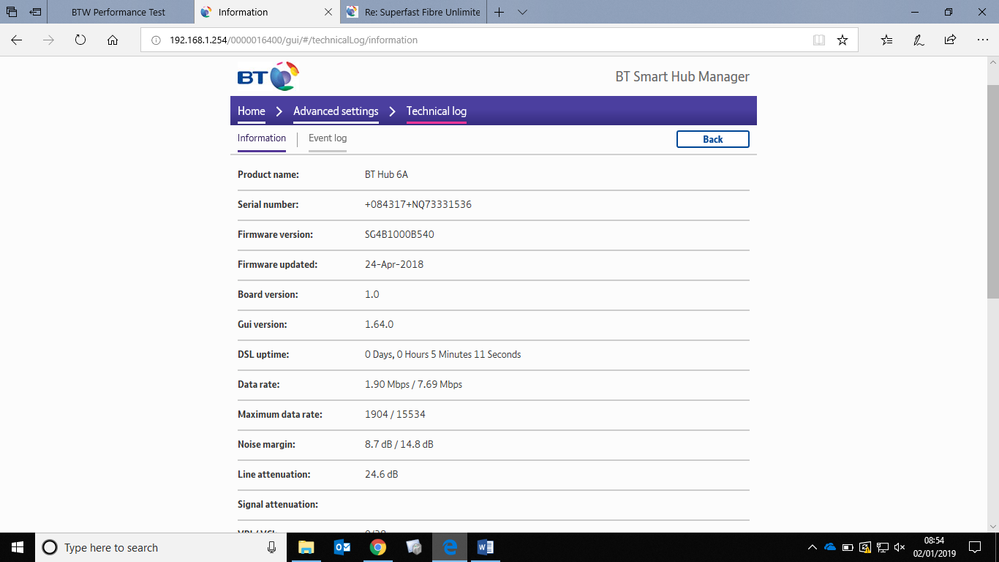999x562 pixels.
Task: Go to the browser home page
Action: pyautogui.click(x=113, y=40)
